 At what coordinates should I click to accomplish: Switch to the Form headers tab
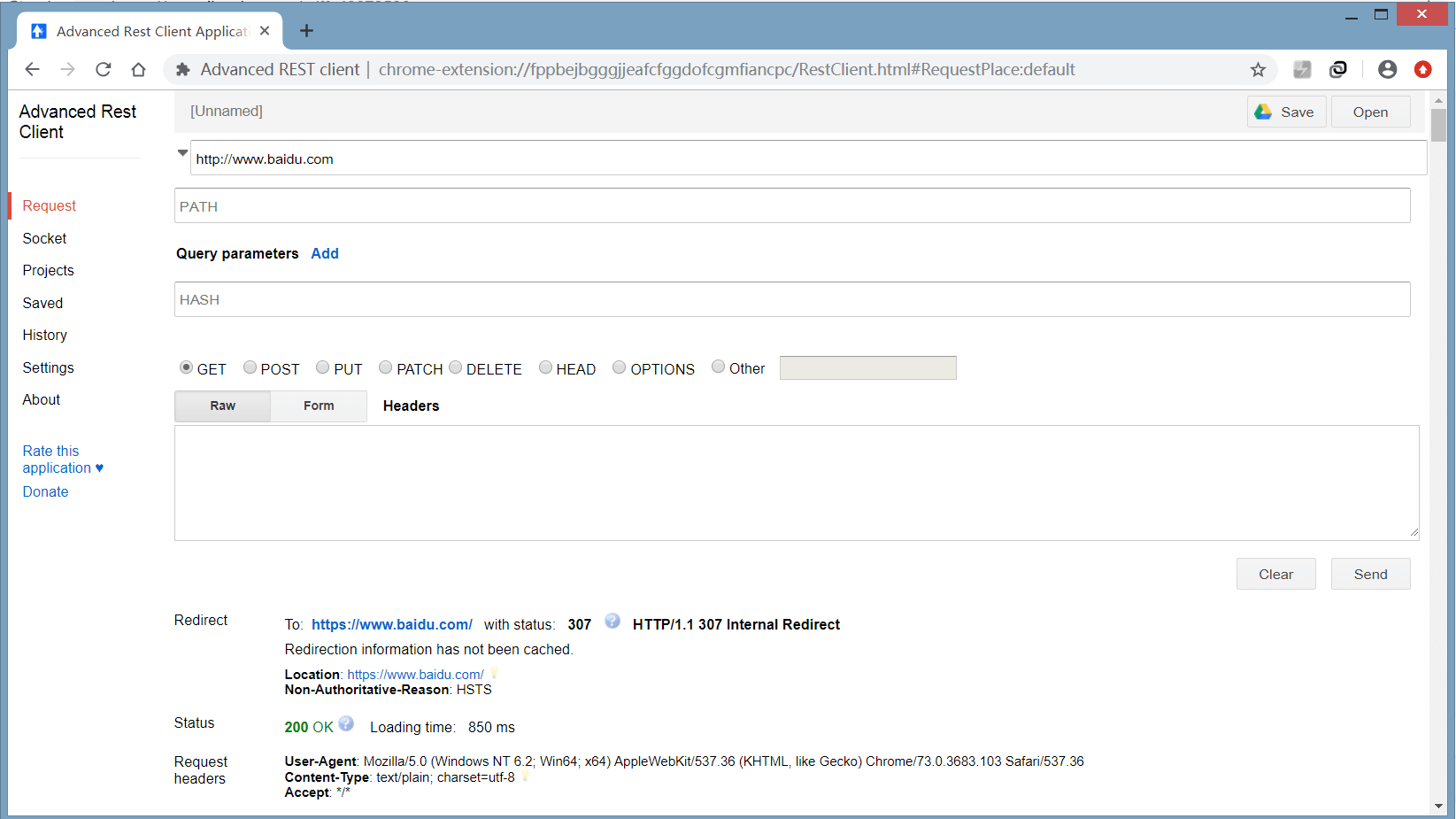coord(319,406)
